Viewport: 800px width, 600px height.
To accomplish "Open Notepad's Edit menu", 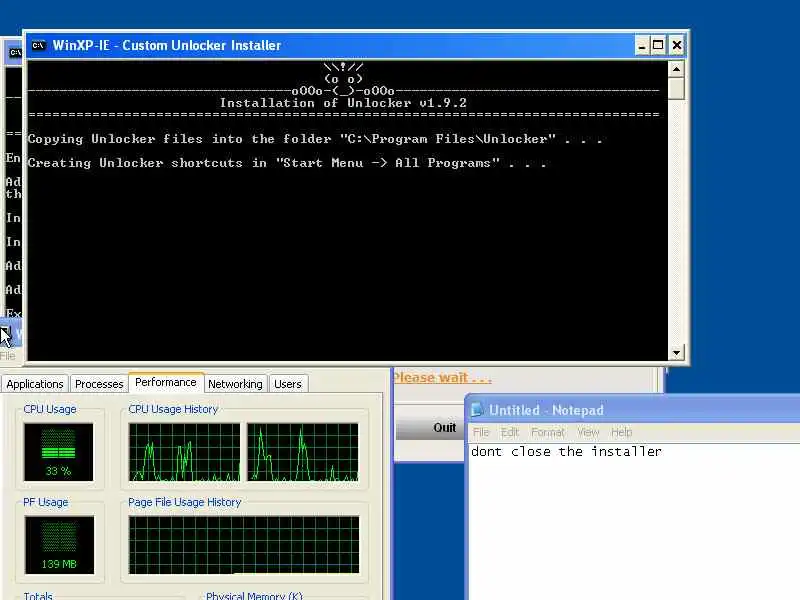I will click(x=509, y=433).
